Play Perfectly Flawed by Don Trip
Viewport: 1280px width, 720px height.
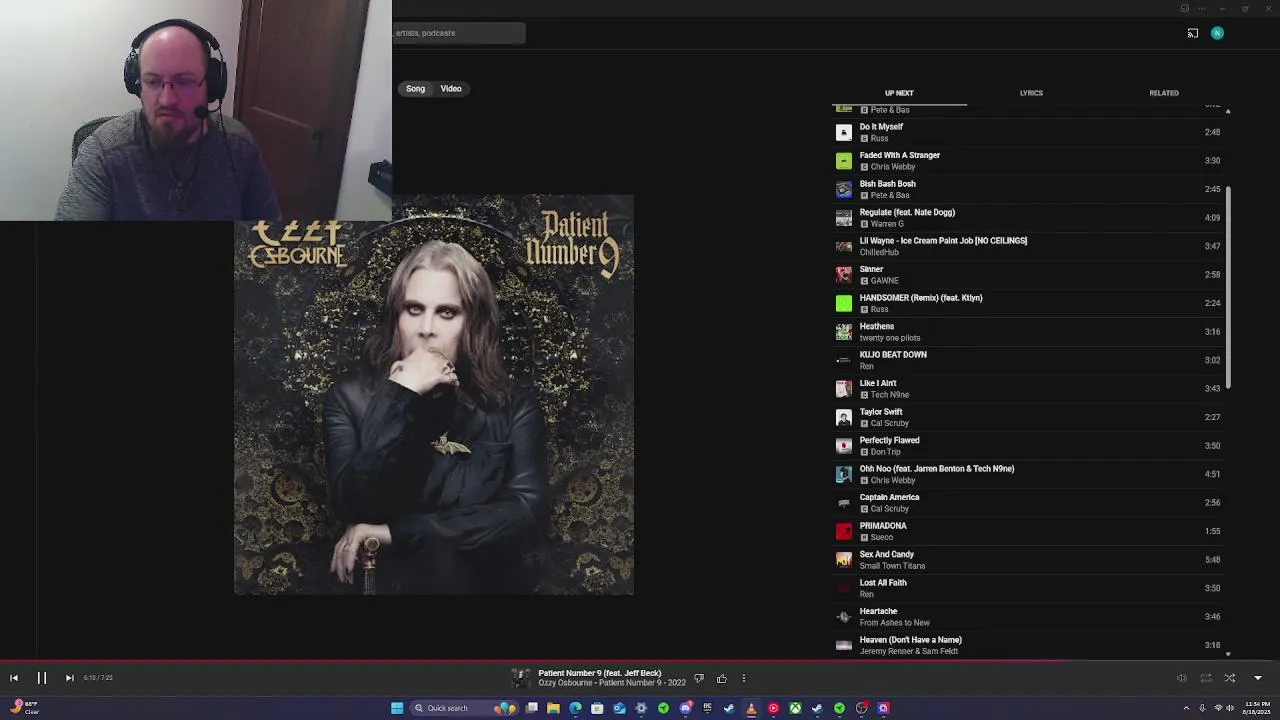(x=1027, y=446)
